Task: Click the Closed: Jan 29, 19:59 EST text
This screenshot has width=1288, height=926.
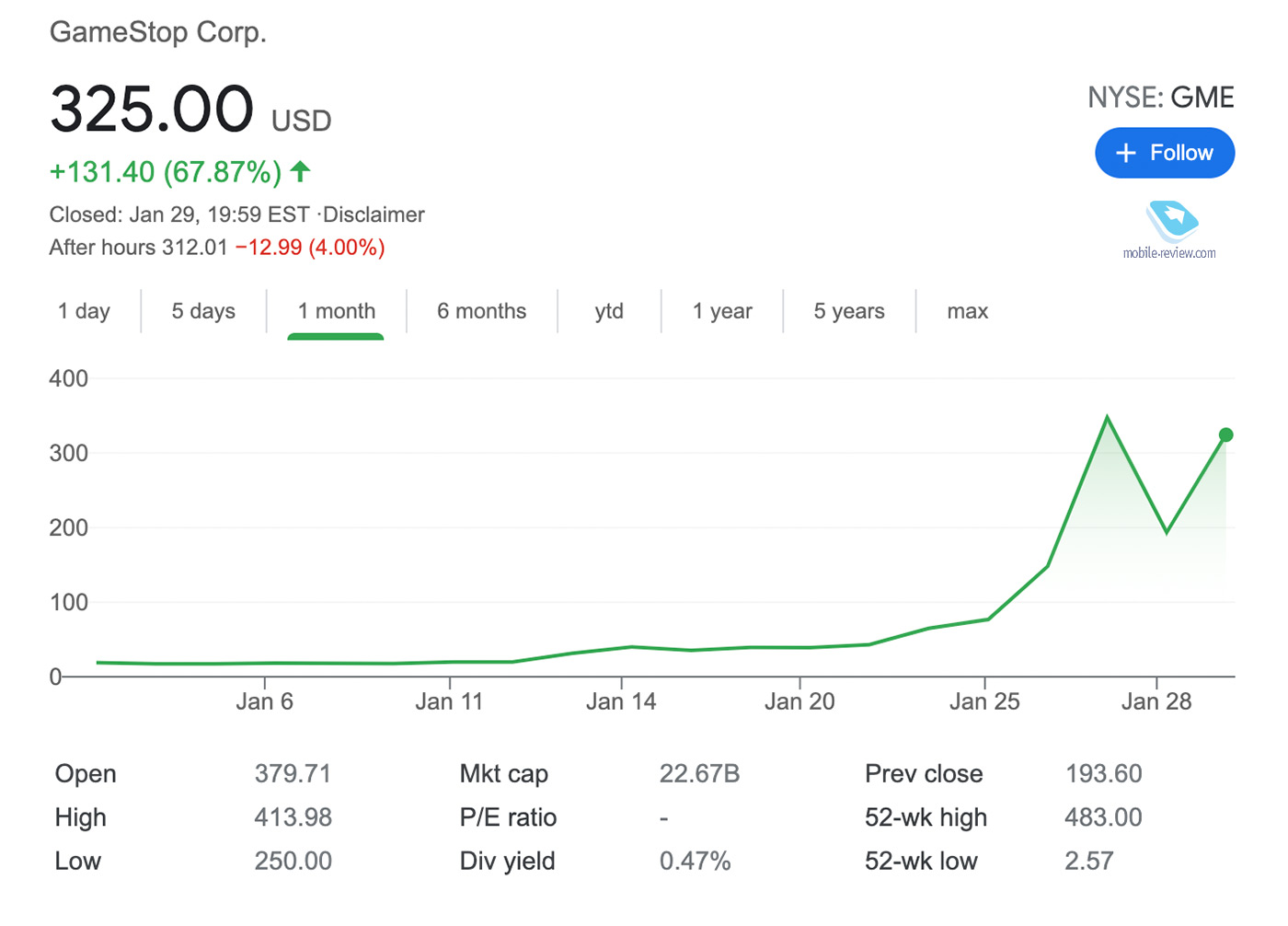Action: [179, 214]
